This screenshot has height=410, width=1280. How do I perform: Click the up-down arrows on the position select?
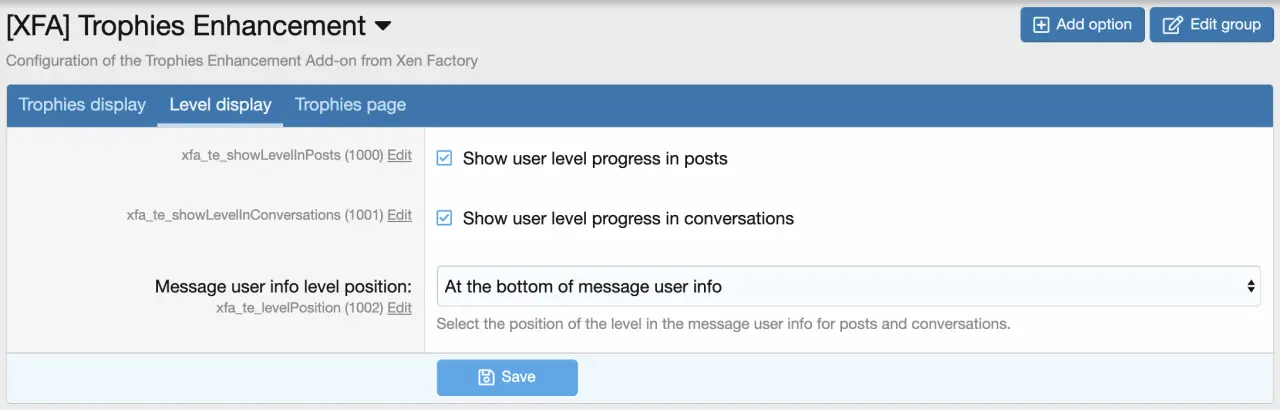pyautogui.click(x=1250, y=286)
